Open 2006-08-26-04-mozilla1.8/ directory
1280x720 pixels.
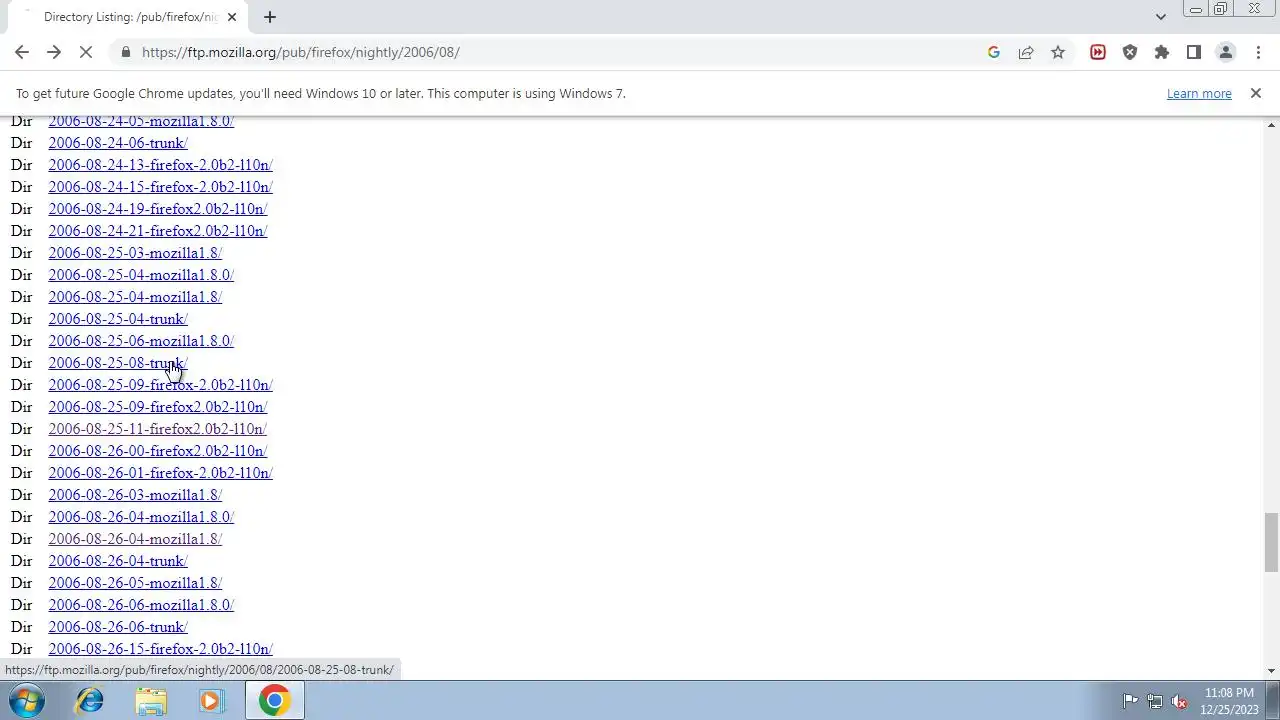(135, 539)
